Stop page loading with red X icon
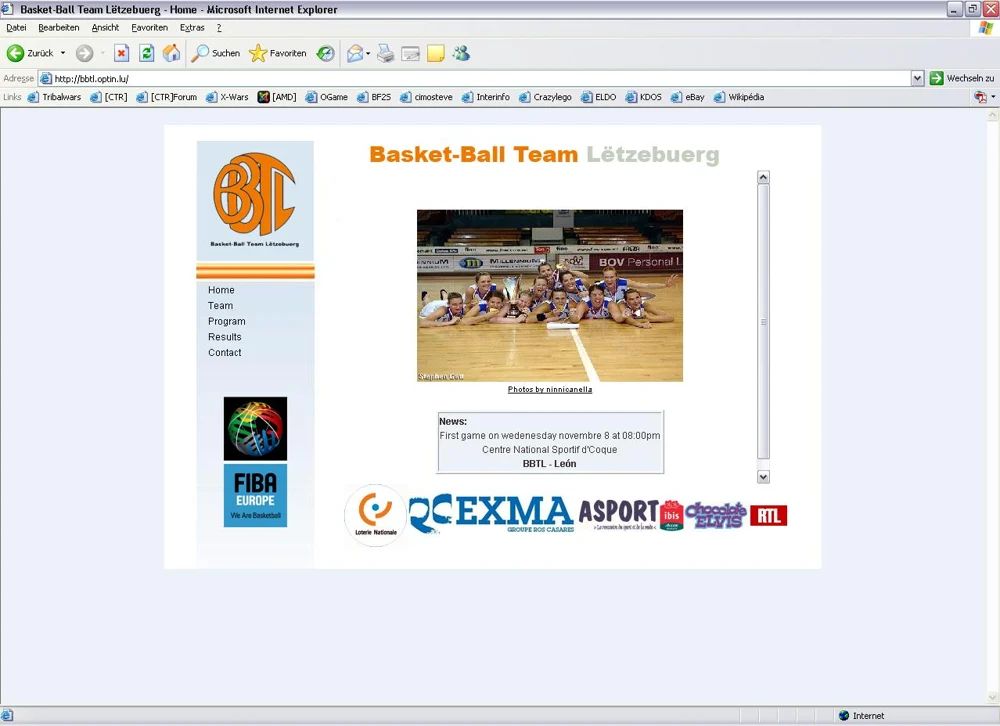1000x726 pixels. coord(121,53)
